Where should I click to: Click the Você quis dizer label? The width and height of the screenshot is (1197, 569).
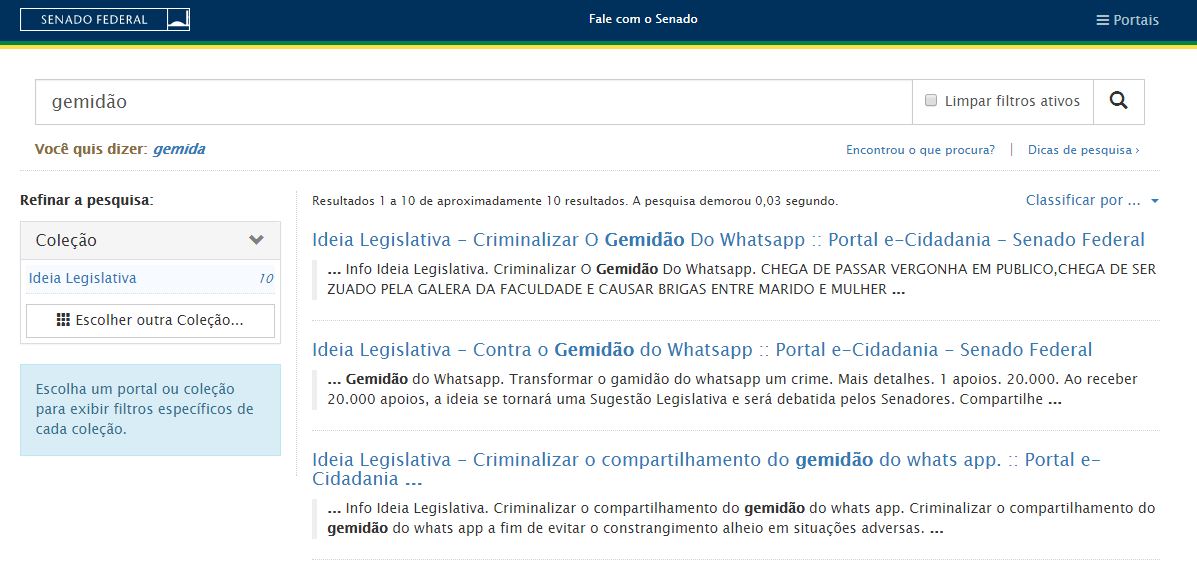pyautogui.click(x=91, y=150)
